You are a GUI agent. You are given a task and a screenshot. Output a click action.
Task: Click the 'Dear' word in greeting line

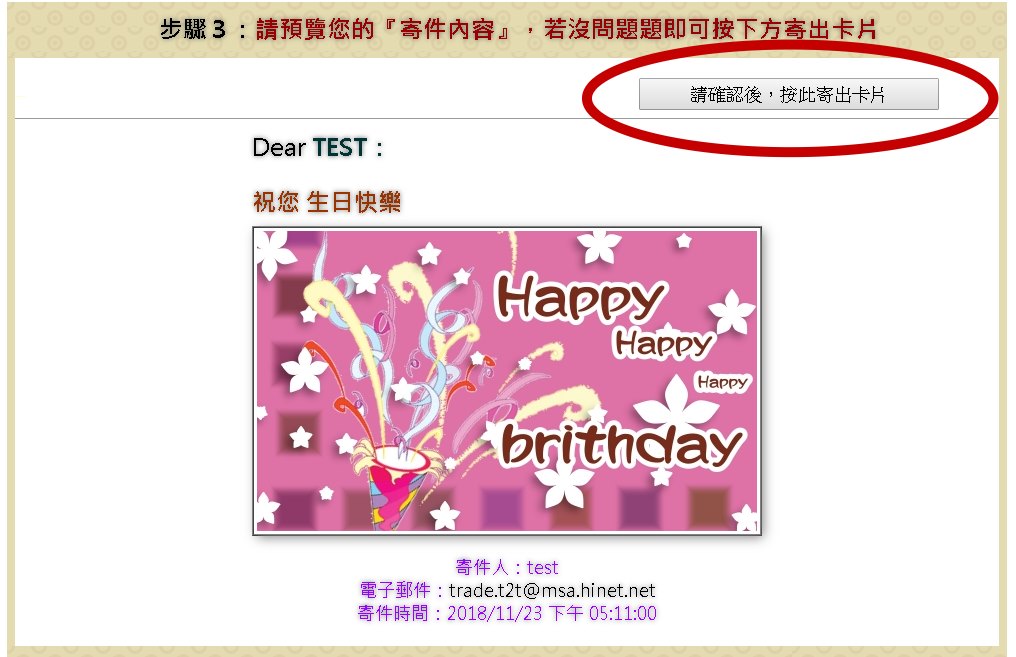pyautogui.click(x=279, y=148)
